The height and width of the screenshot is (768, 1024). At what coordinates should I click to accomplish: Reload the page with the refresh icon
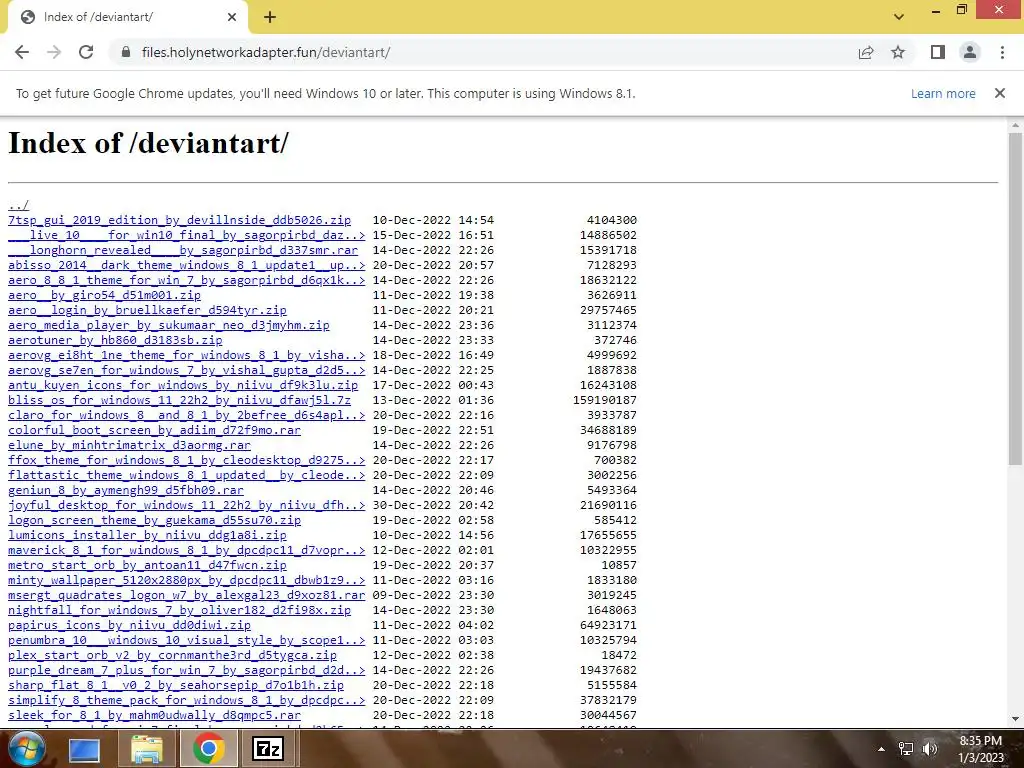(x=86, y=52)
